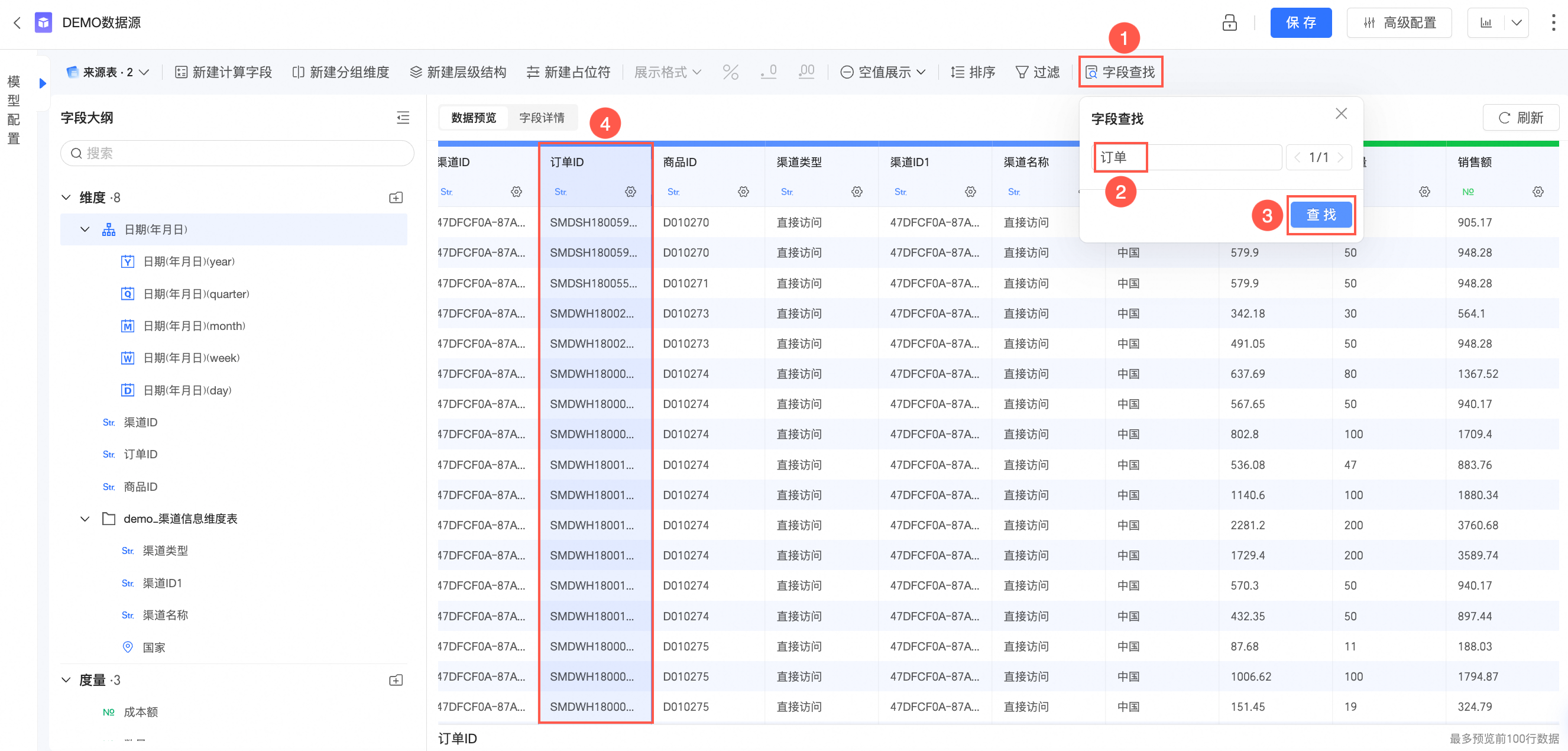Open settings gear for 销售额 column
Screen dimensions: 1568x751
1538,192
